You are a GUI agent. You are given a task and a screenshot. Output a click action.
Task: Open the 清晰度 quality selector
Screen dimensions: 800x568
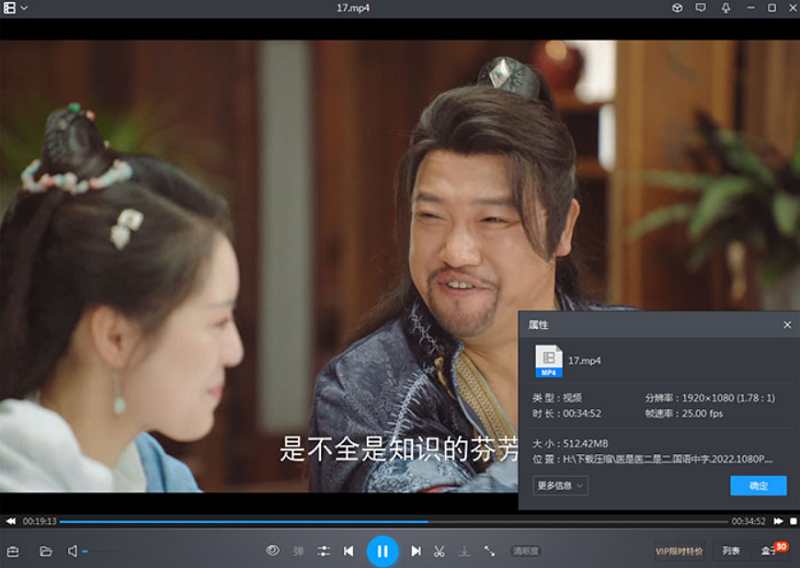[526, 551]
